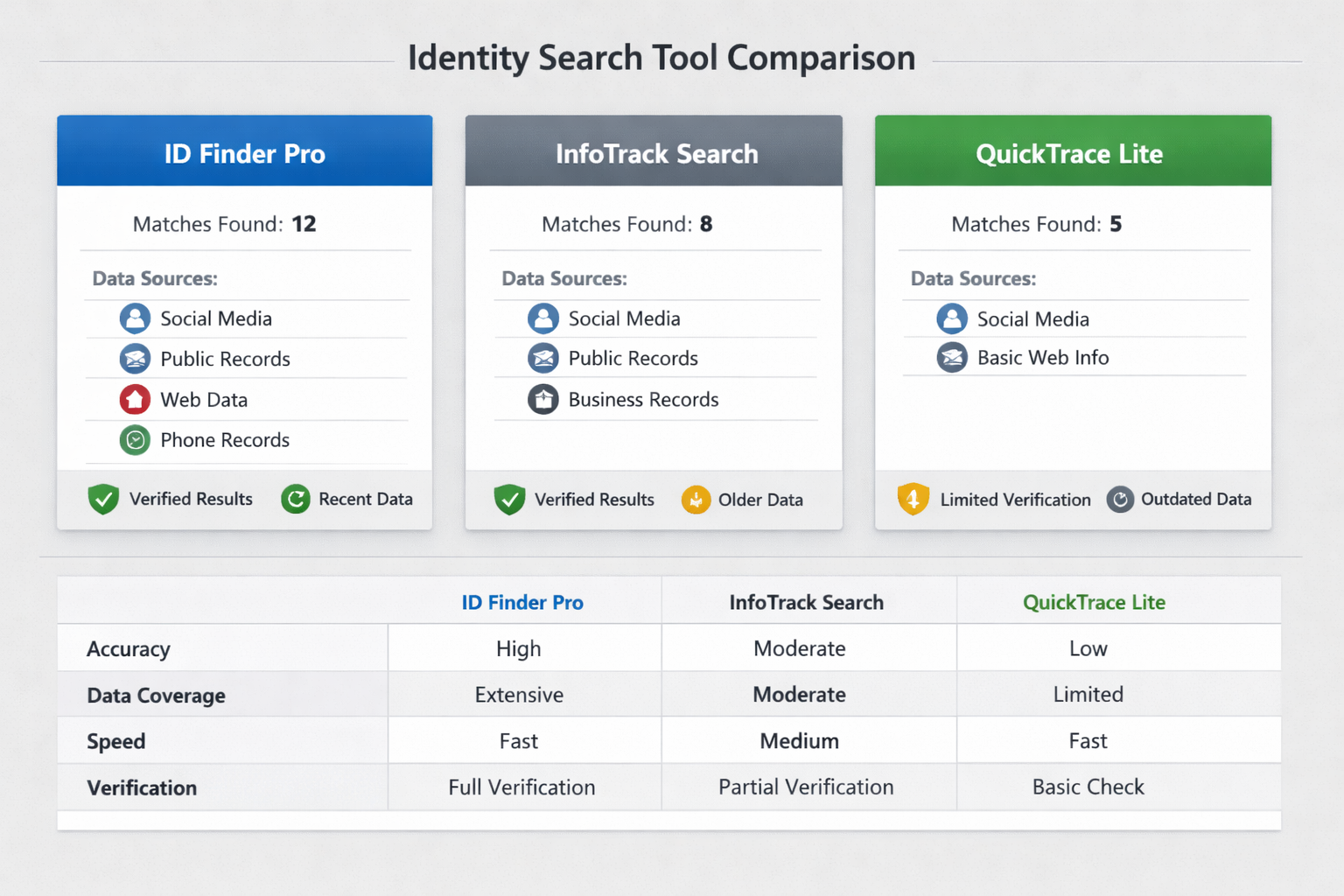Click the red Web Data home icon
The height and width of the screenshot is (896, 1344).
coord(135,400)
